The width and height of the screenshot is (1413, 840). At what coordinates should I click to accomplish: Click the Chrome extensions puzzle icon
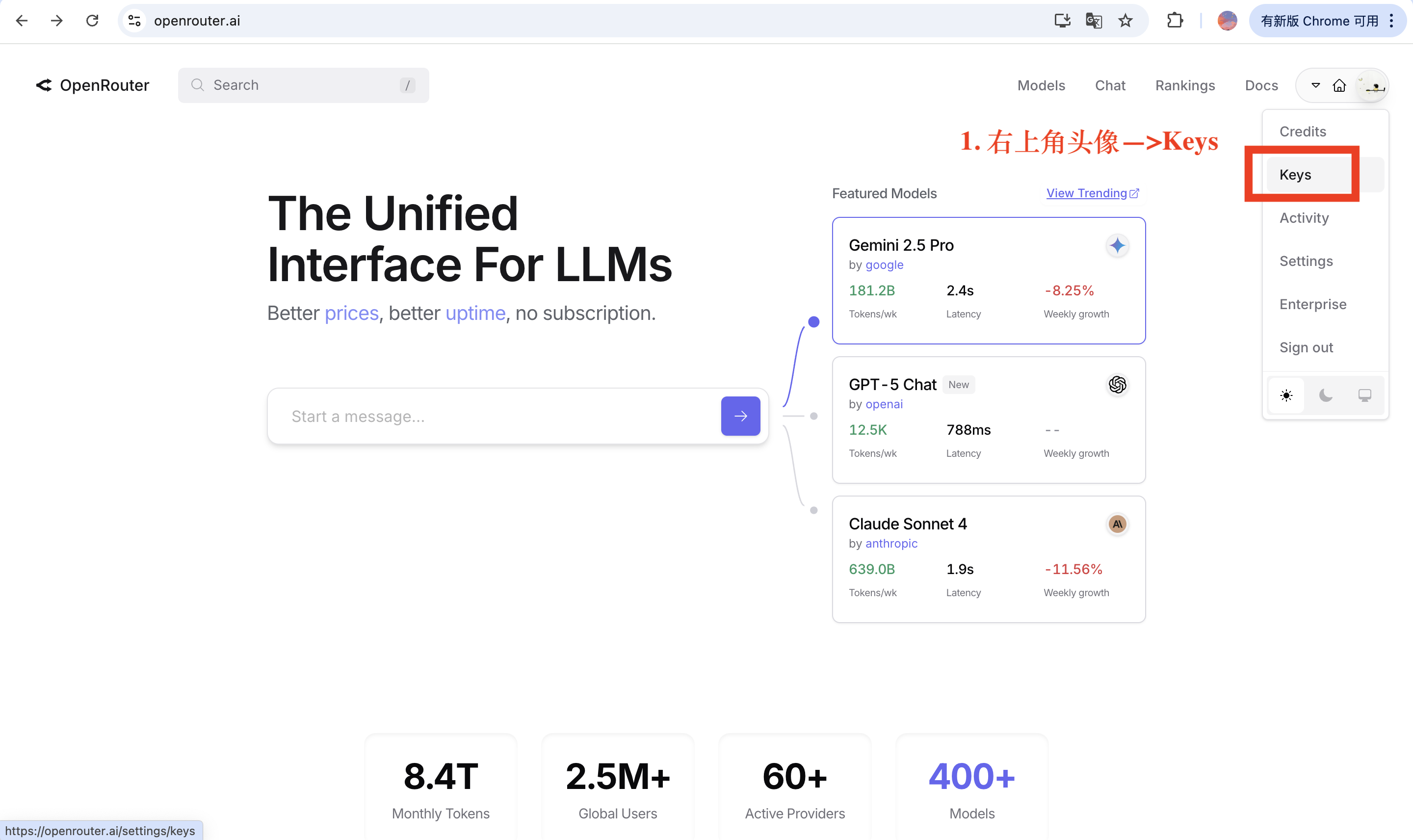(1175, 21)
